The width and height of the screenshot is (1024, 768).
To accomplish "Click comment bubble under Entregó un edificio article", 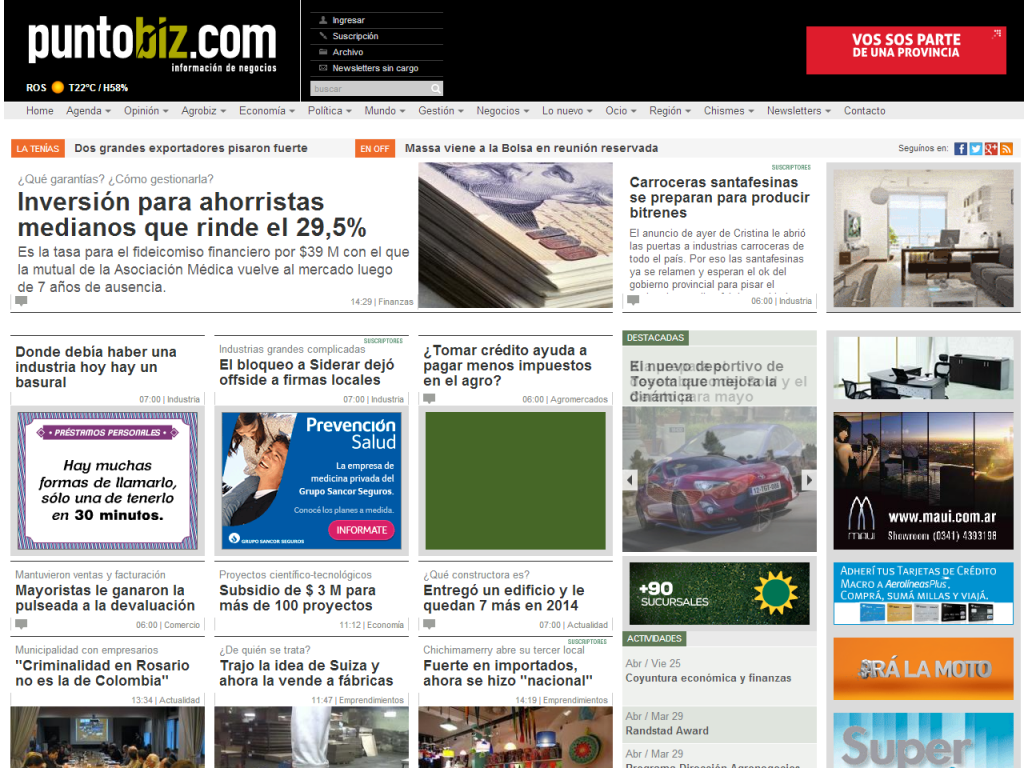I will click(429, 624).
